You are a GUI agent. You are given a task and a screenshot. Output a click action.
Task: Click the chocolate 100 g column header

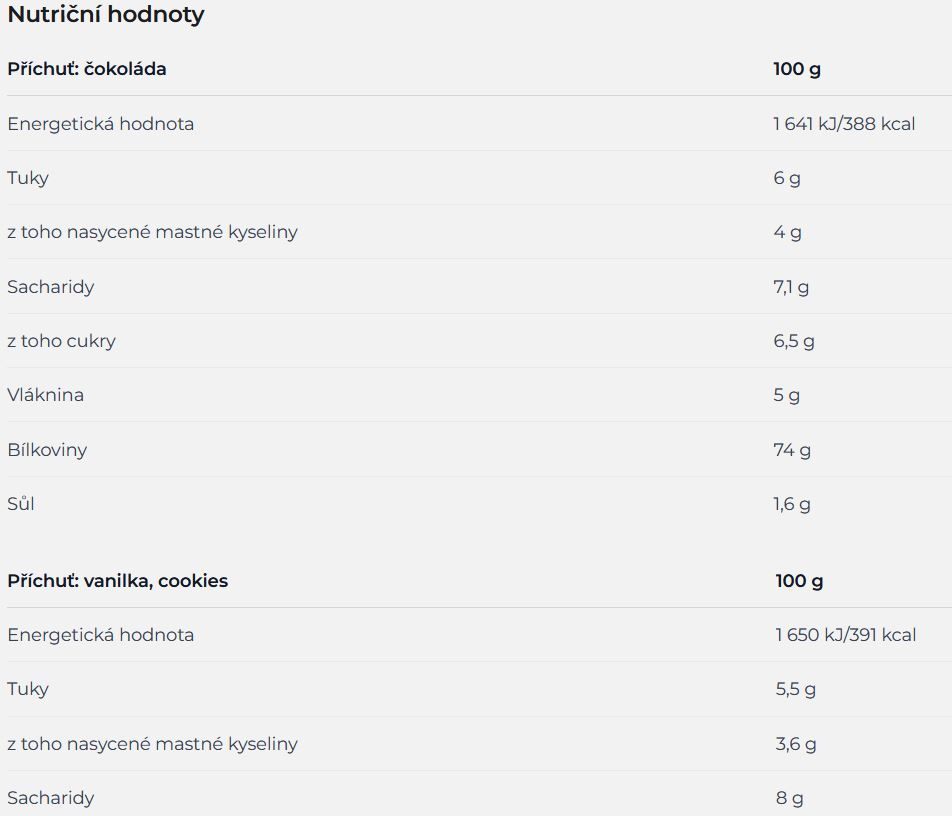point(797,69)
